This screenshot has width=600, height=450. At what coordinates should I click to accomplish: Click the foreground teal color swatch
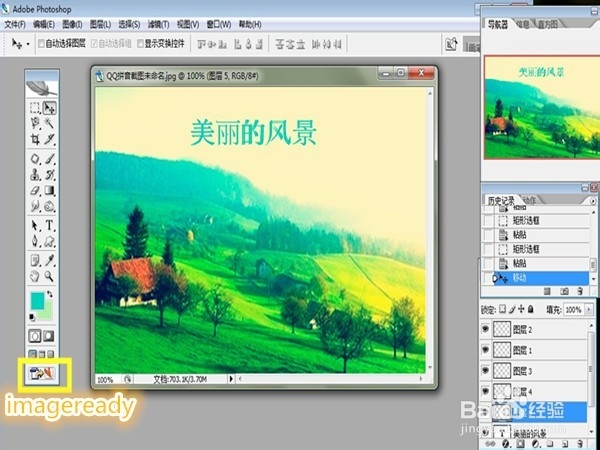point(37,301)
